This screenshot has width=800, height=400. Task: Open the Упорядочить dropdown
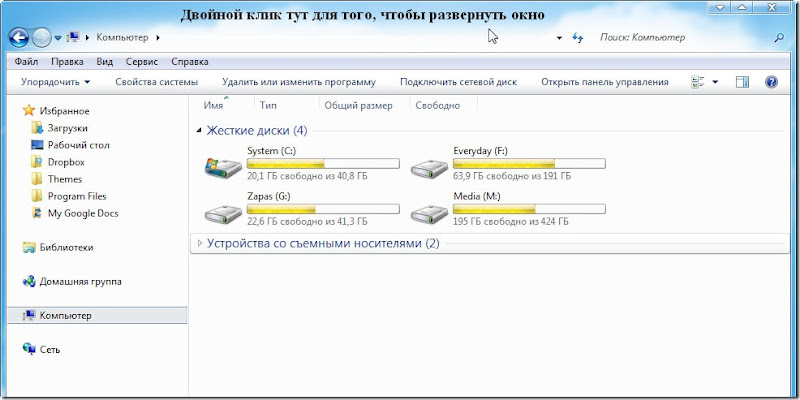point(56,82)
